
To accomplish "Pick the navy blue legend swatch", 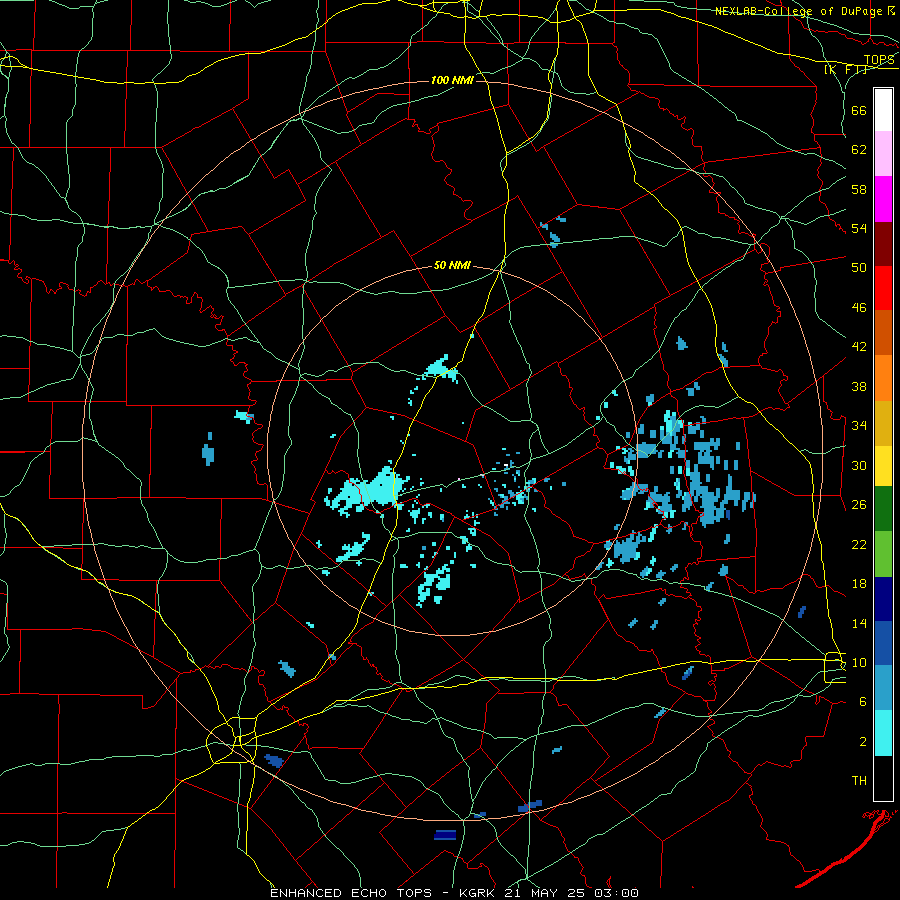I will pyautogui.click(x=883, y=599).
